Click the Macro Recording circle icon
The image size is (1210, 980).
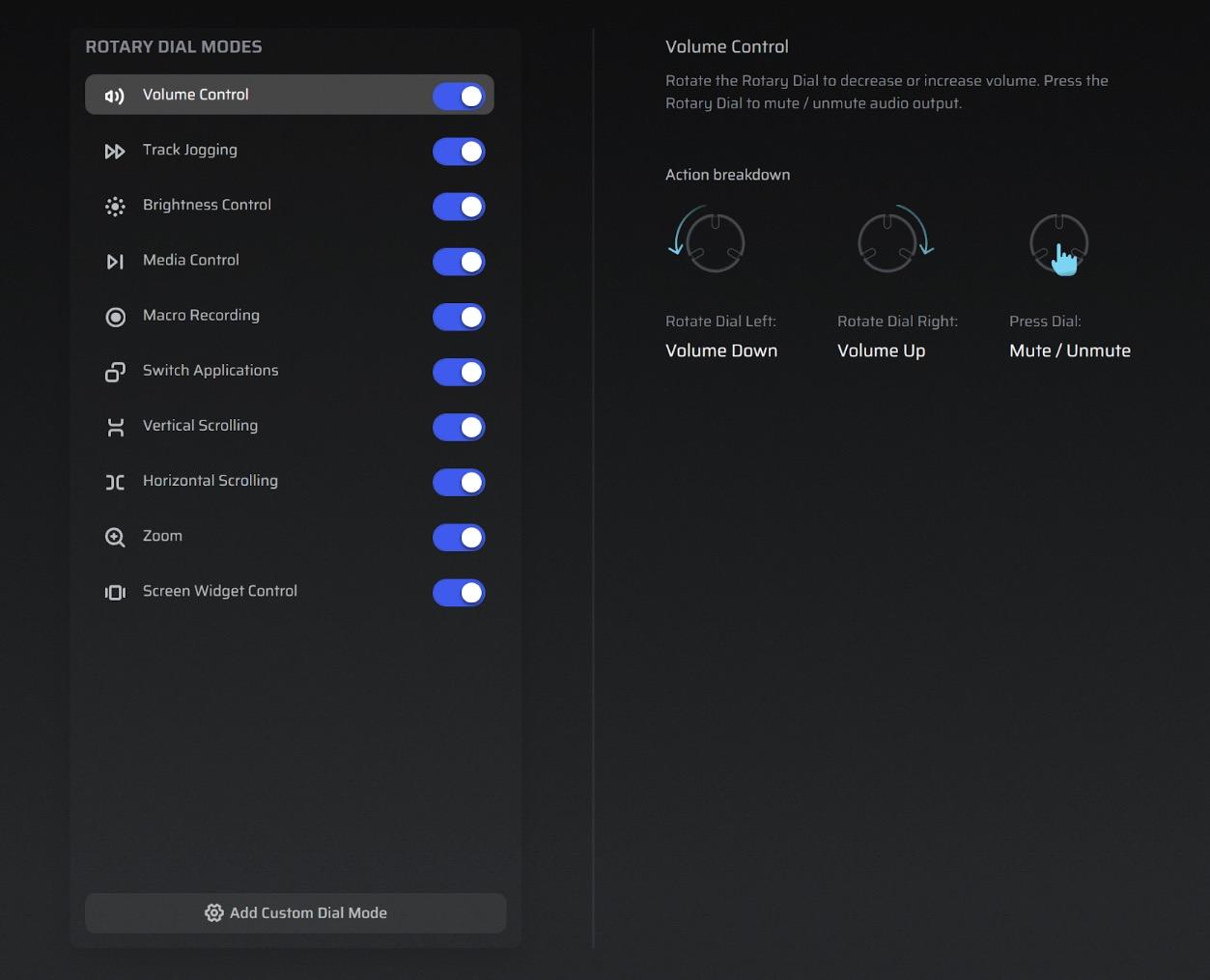click(115, 317)
